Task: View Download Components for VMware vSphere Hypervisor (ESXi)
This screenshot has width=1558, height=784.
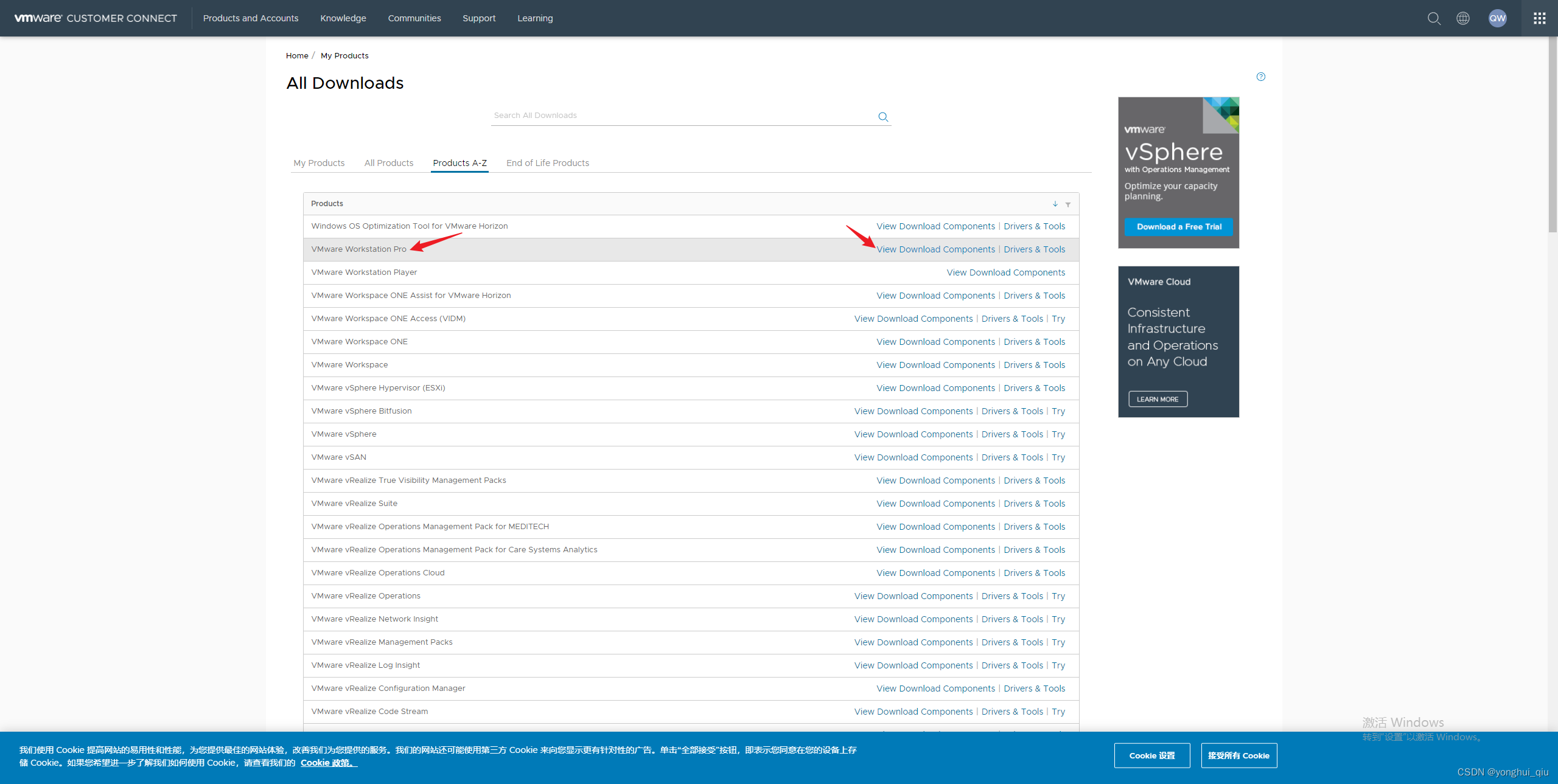Action: click(x=936, y=388)
